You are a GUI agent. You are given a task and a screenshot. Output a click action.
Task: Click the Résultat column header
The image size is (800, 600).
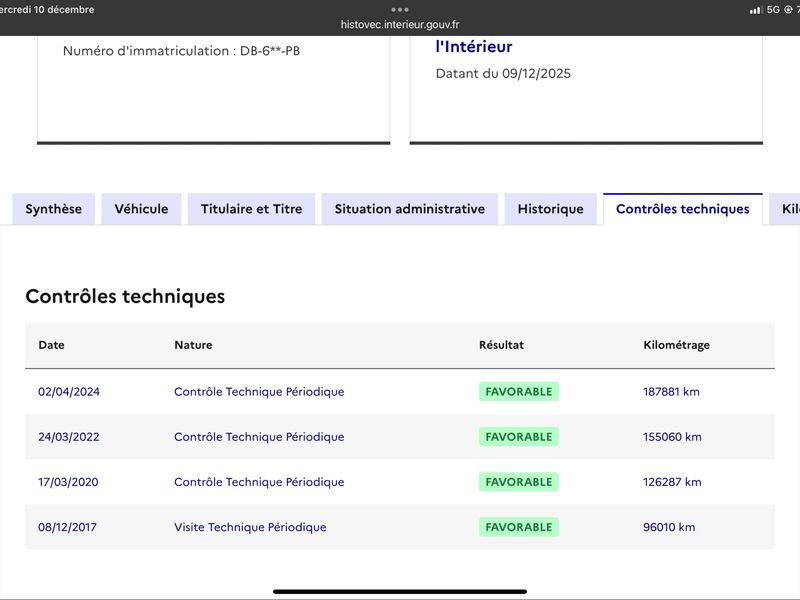point(501,345)
